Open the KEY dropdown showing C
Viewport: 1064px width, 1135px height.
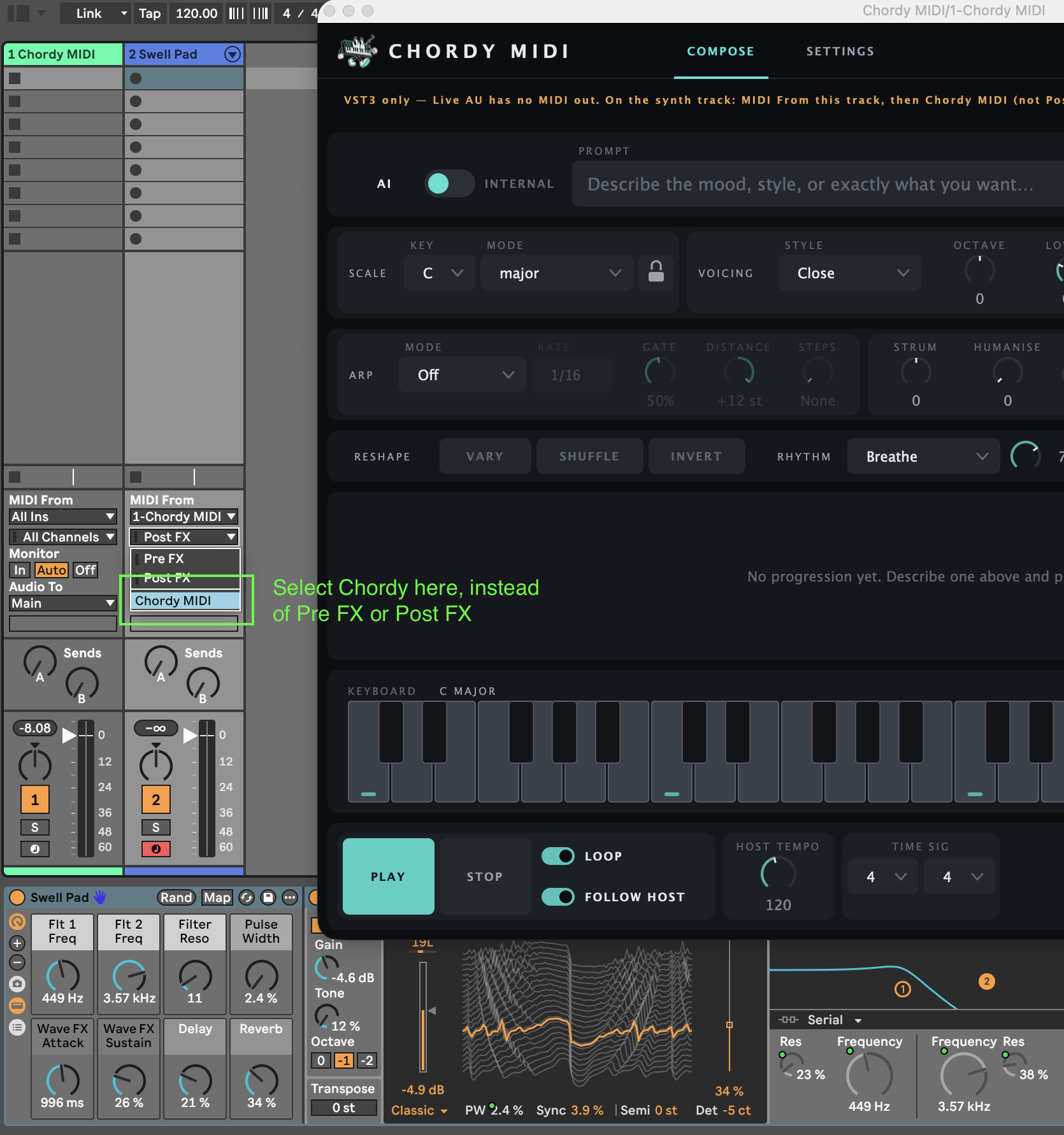point(440,273)
